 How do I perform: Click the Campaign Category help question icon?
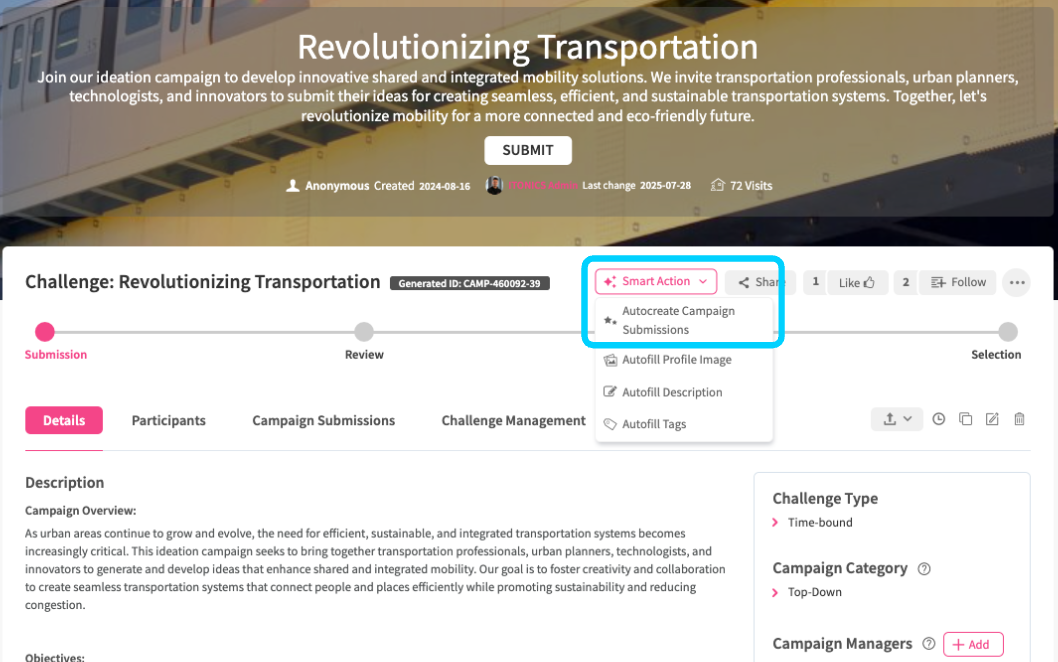(x=924, y=569)
